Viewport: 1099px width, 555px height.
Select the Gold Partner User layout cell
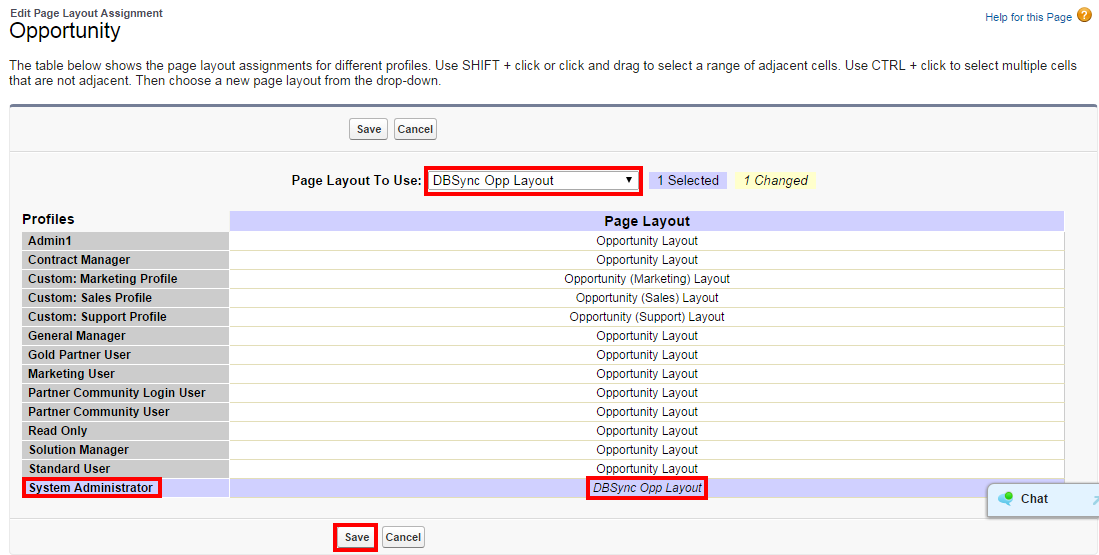click(647, 355)
